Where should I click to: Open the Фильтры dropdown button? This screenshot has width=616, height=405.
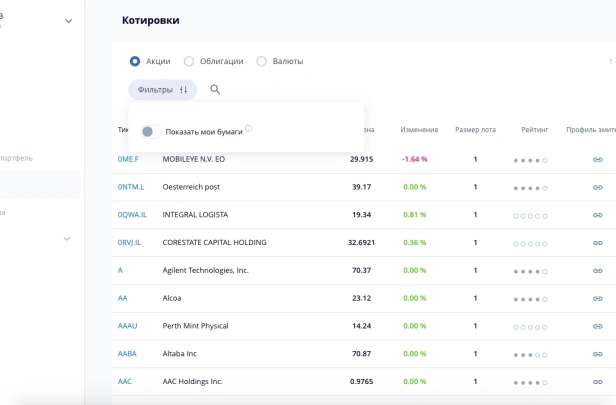pos(162,90)
